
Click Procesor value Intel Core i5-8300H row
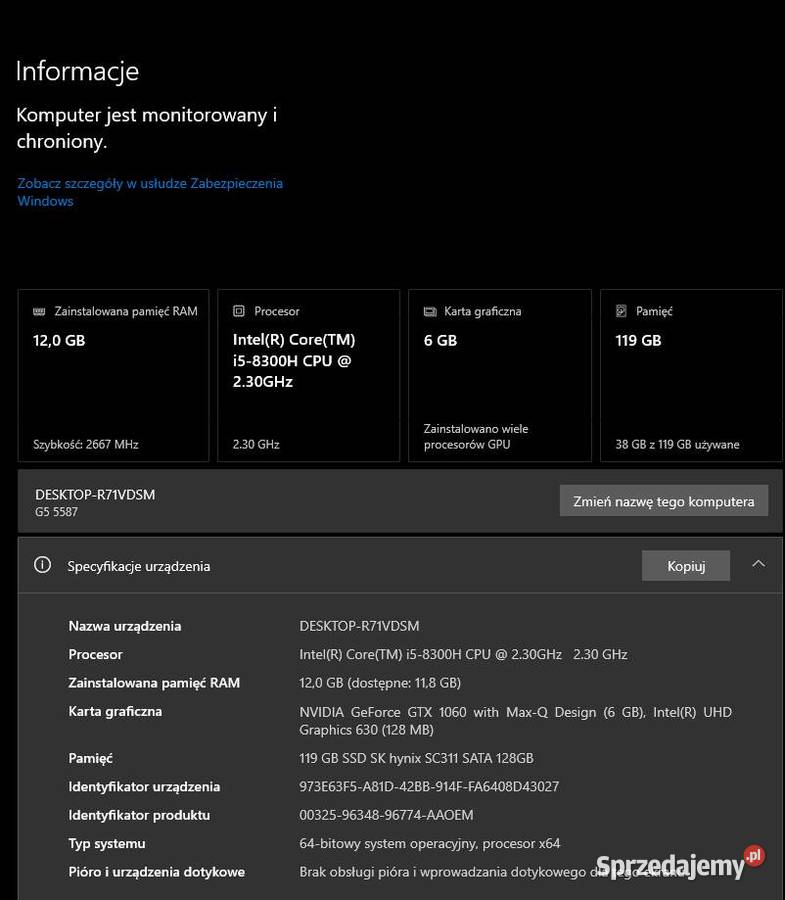(463, 654)
